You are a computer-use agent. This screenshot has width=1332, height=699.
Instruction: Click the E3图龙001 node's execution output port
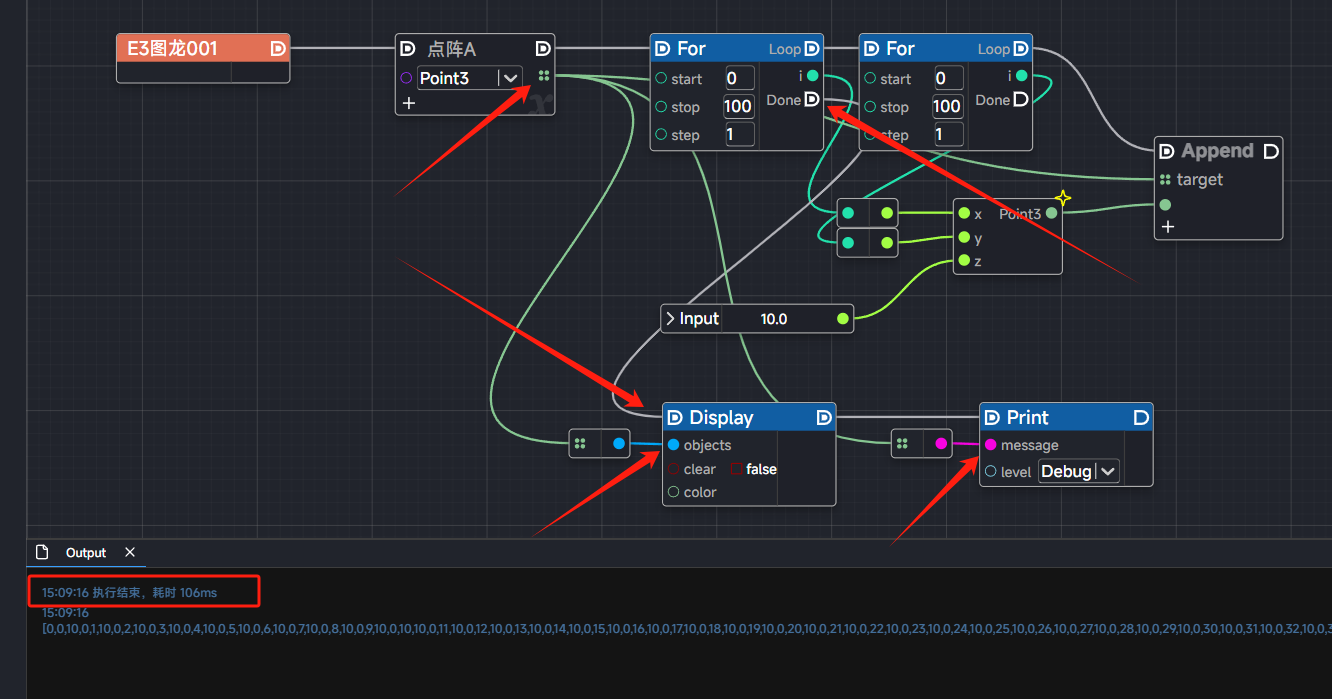coord(278,48)
